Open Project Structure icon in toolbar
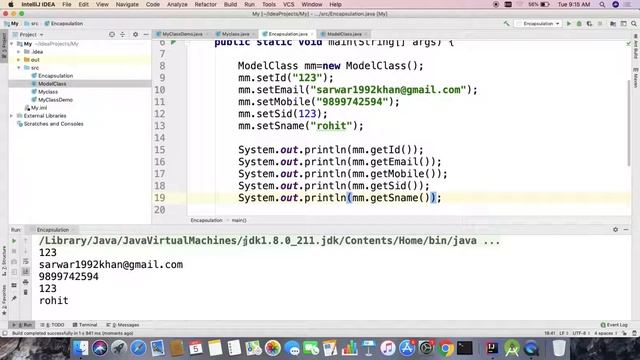The width and height of the screenshot is (640, 360). (x=613, y=24)
